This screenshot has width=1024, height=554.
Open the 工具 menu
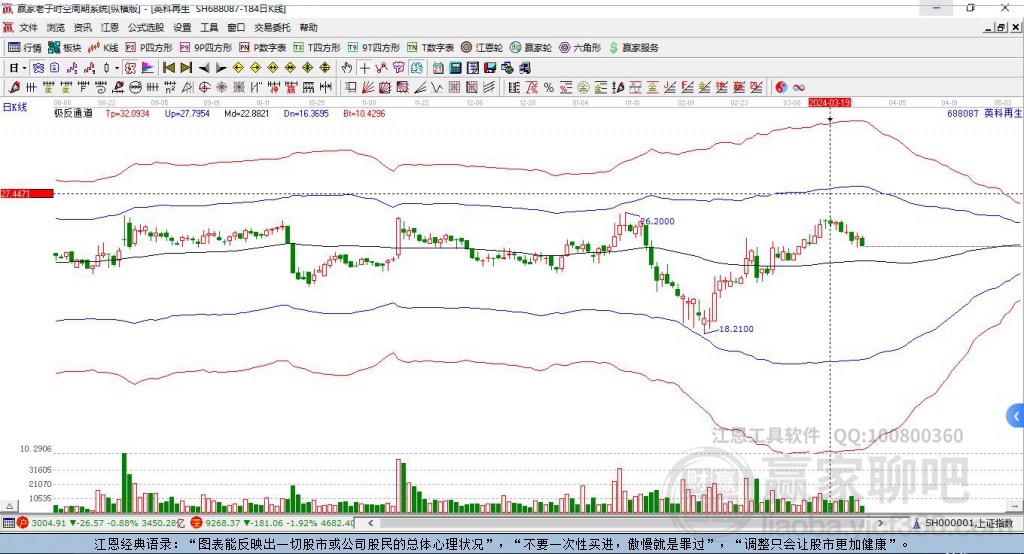coord(209,27)
